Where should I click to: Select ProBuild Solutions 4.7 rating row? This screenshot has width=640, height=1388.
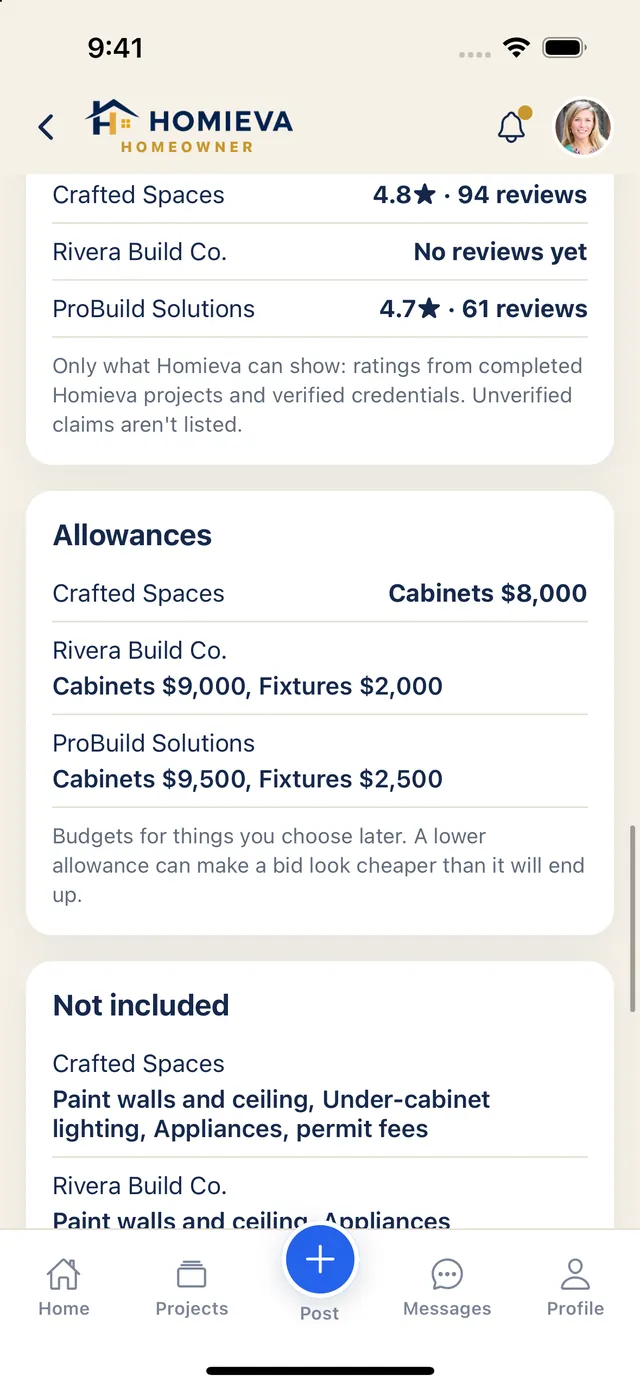coord(320,309)
